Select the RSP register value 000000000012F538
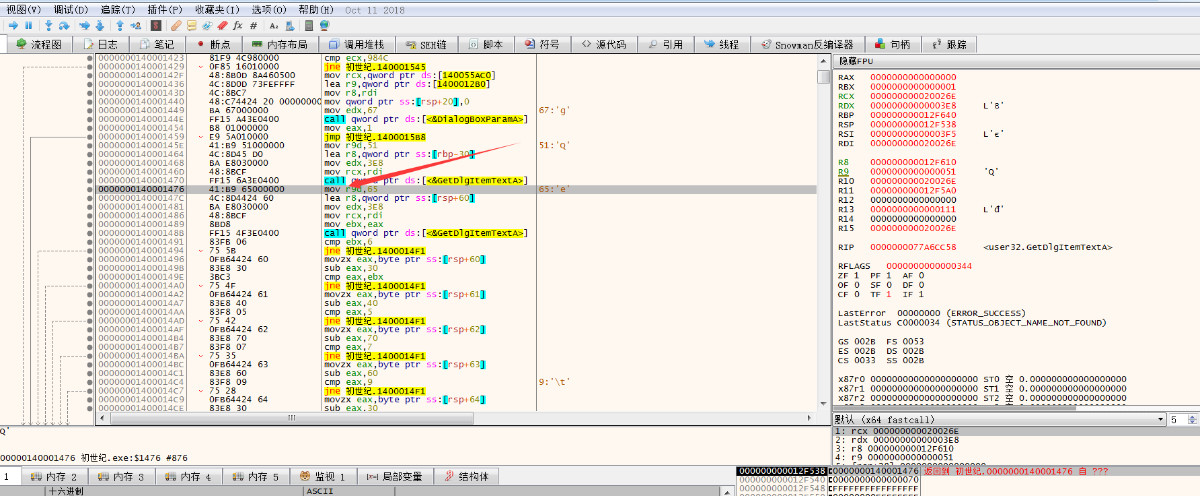Image resolution: width=1200 pixels, height=496 pixels. tap(913, 124)
